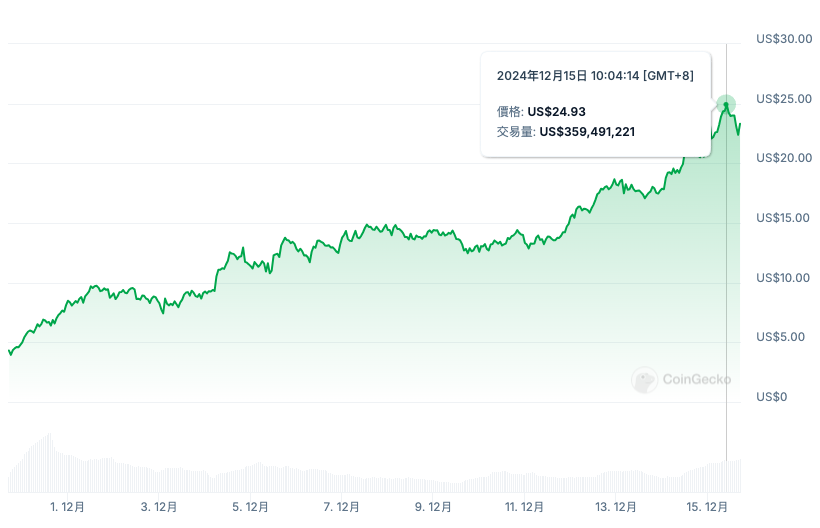Click the US$25.00 axis label
This screenshot has height=528, width=820.
[784, 98]
